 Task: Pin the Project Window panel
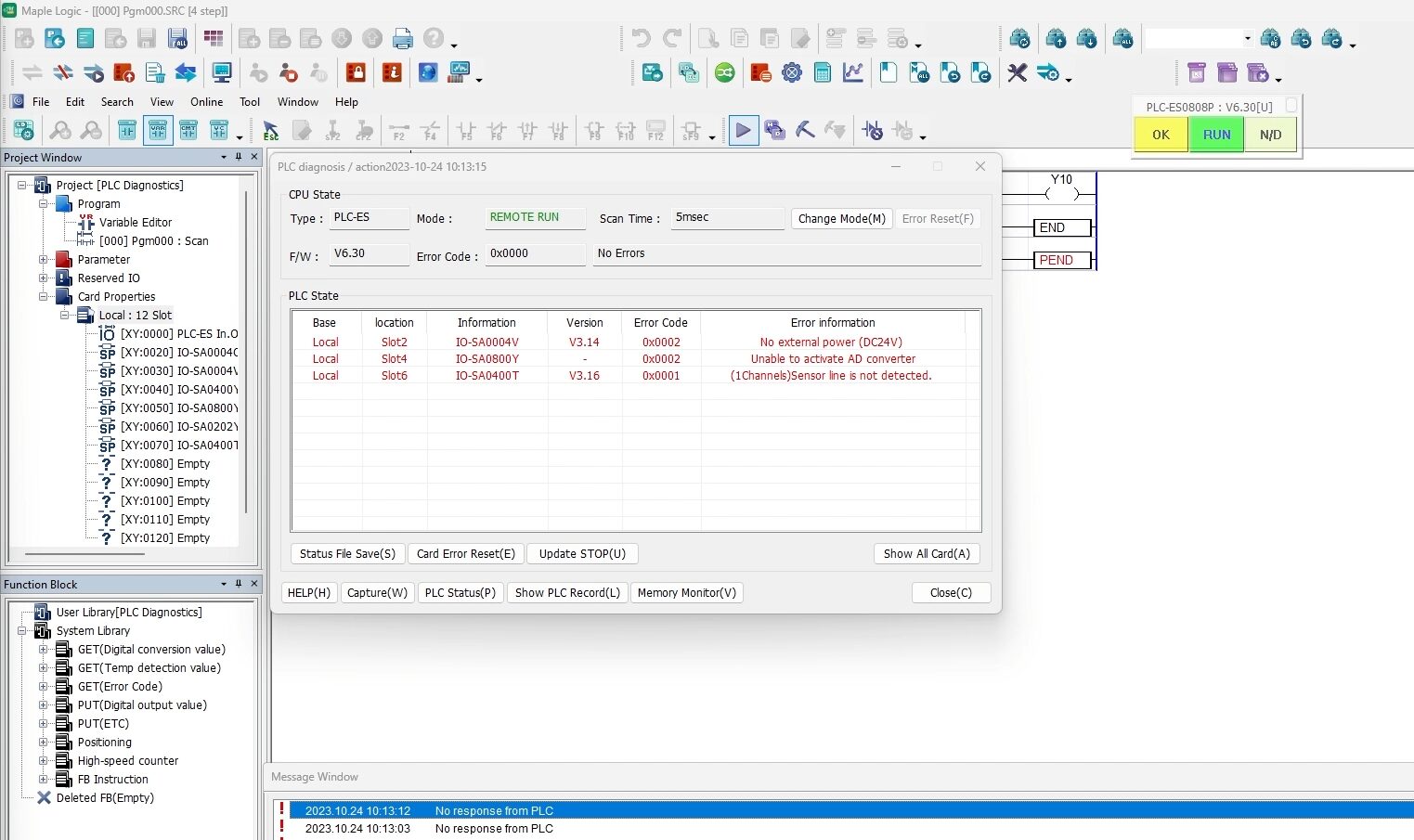pos(238,157)
